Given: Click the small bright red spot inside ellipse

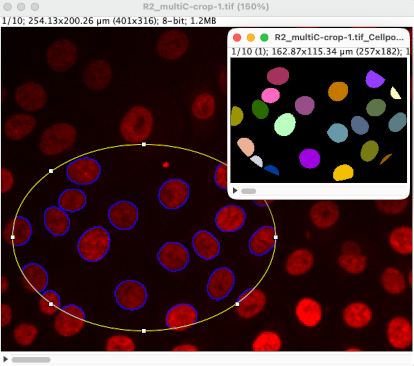Looking at the screenshot, I should 166,164.
